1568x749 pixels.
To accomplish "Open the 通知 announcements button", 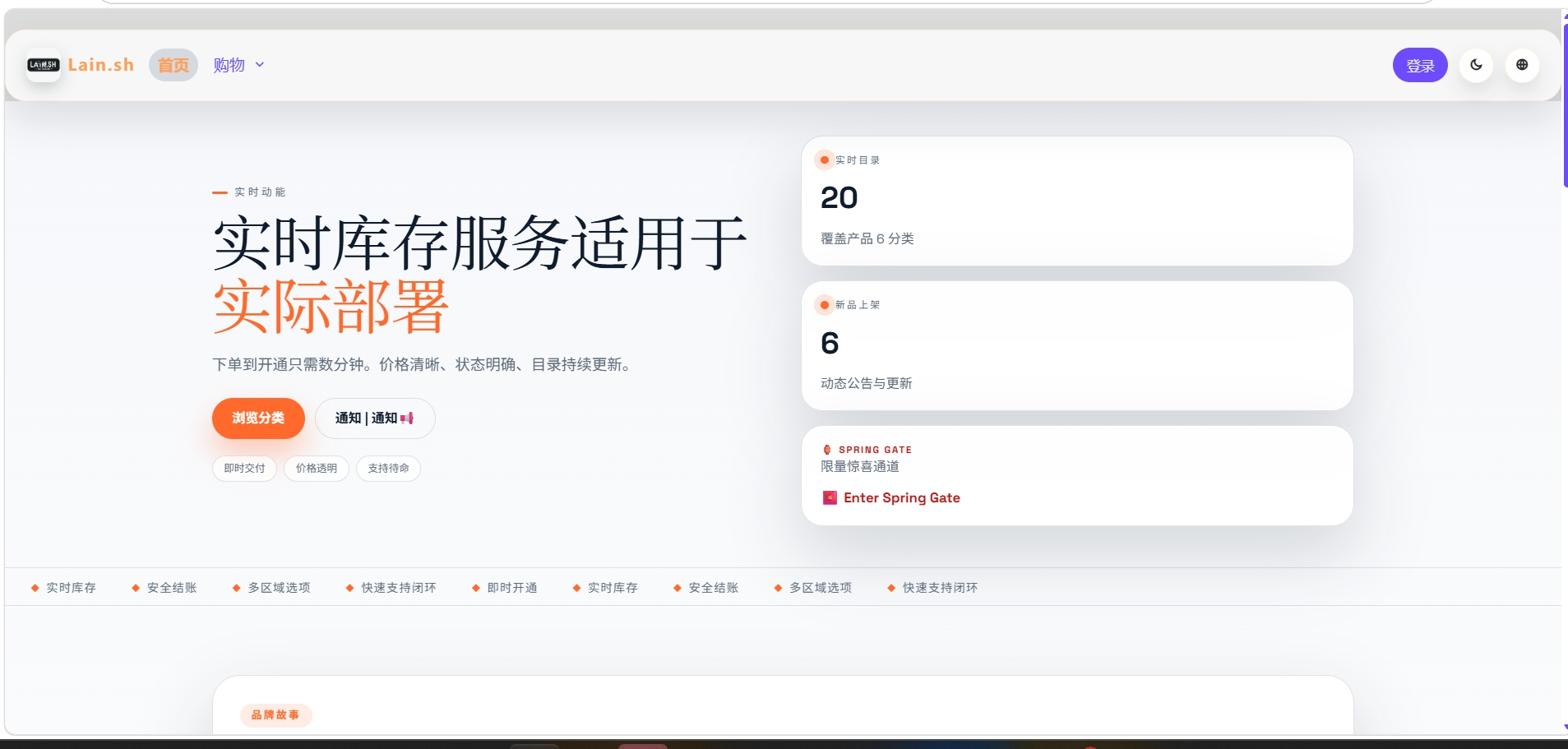I will (x=374, y=418).
